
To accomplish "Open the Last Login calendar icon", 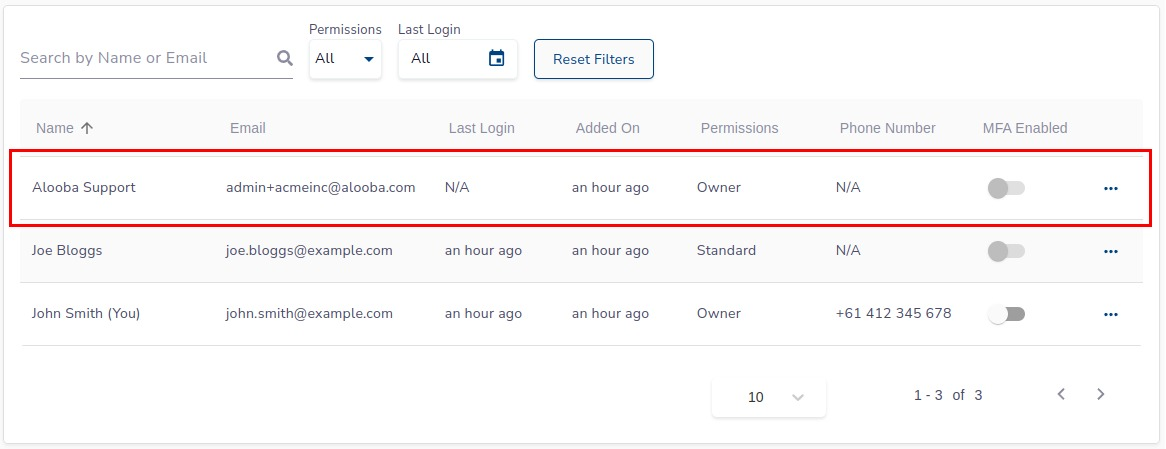I will click(497, 58).
